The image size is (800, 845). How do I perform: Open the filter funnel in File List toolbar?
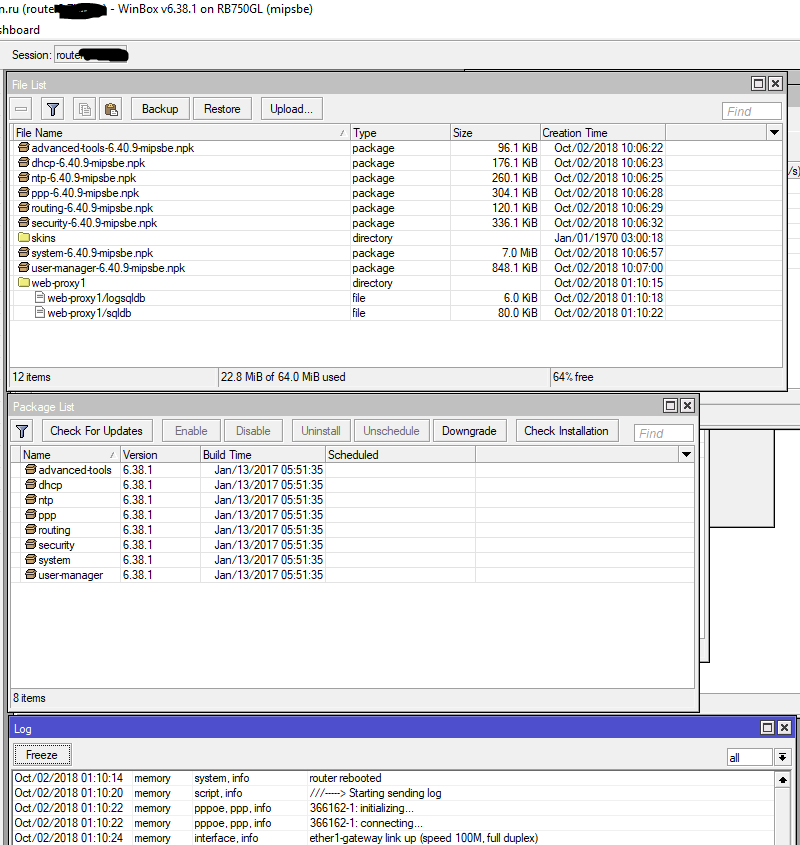(53, 109)
